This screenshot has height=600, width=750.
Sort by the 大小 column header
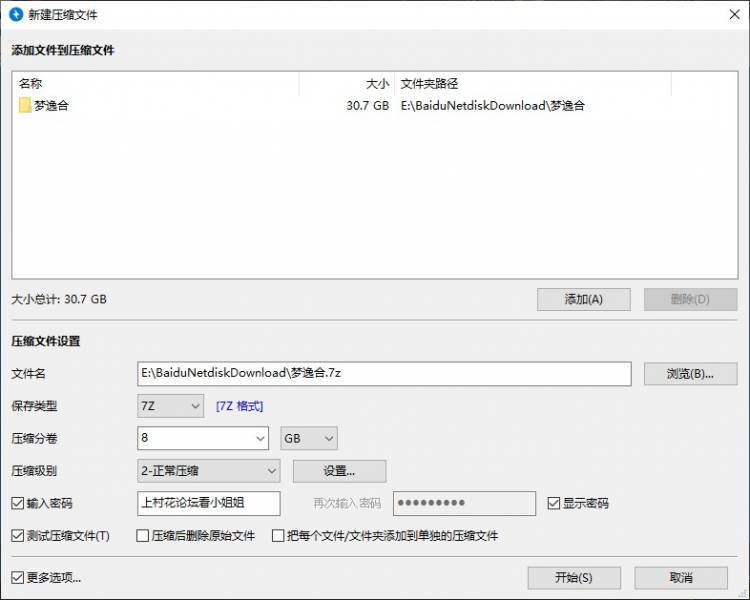pos(347,84)
